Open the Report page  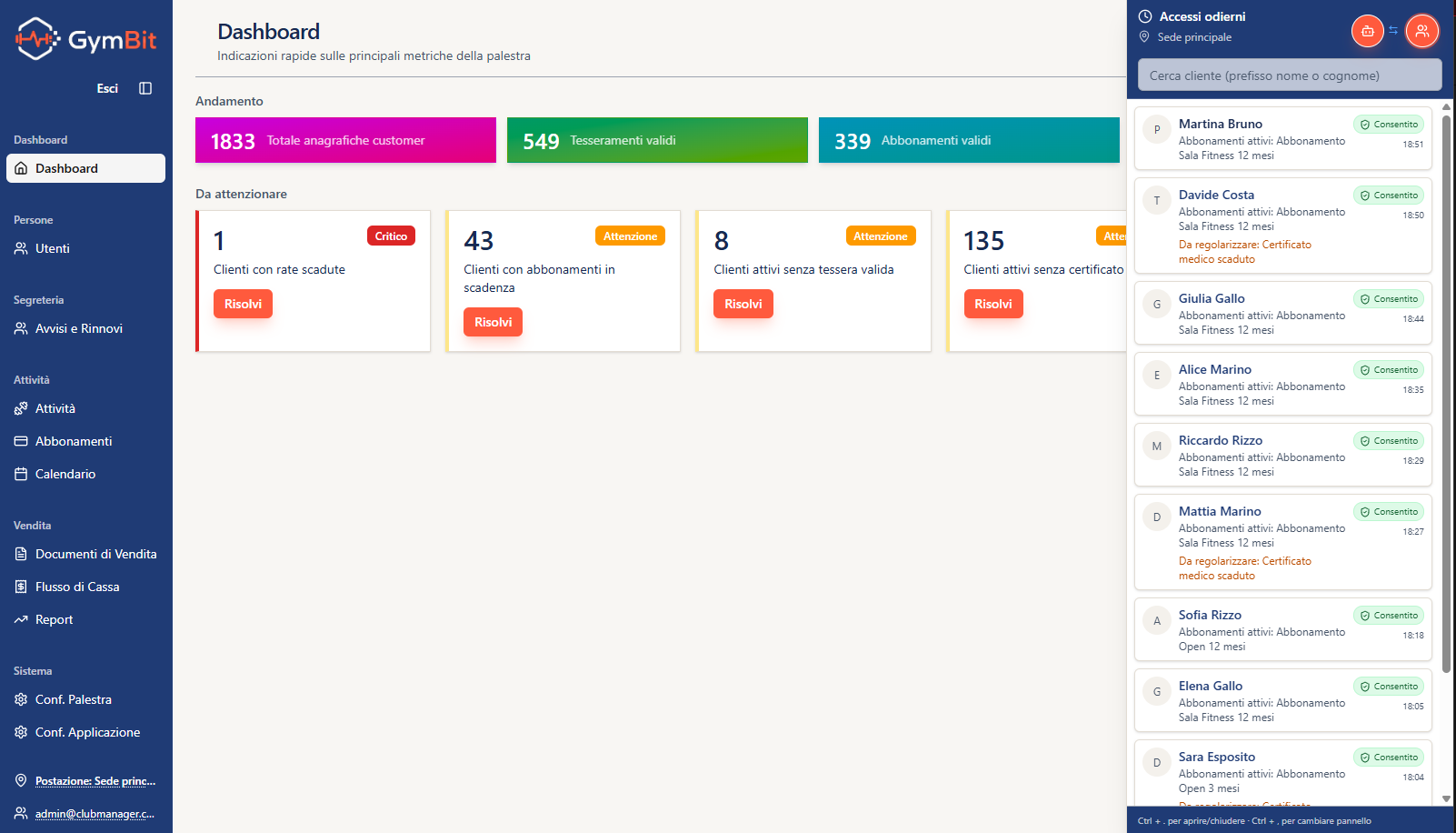[x=85, y=619]
